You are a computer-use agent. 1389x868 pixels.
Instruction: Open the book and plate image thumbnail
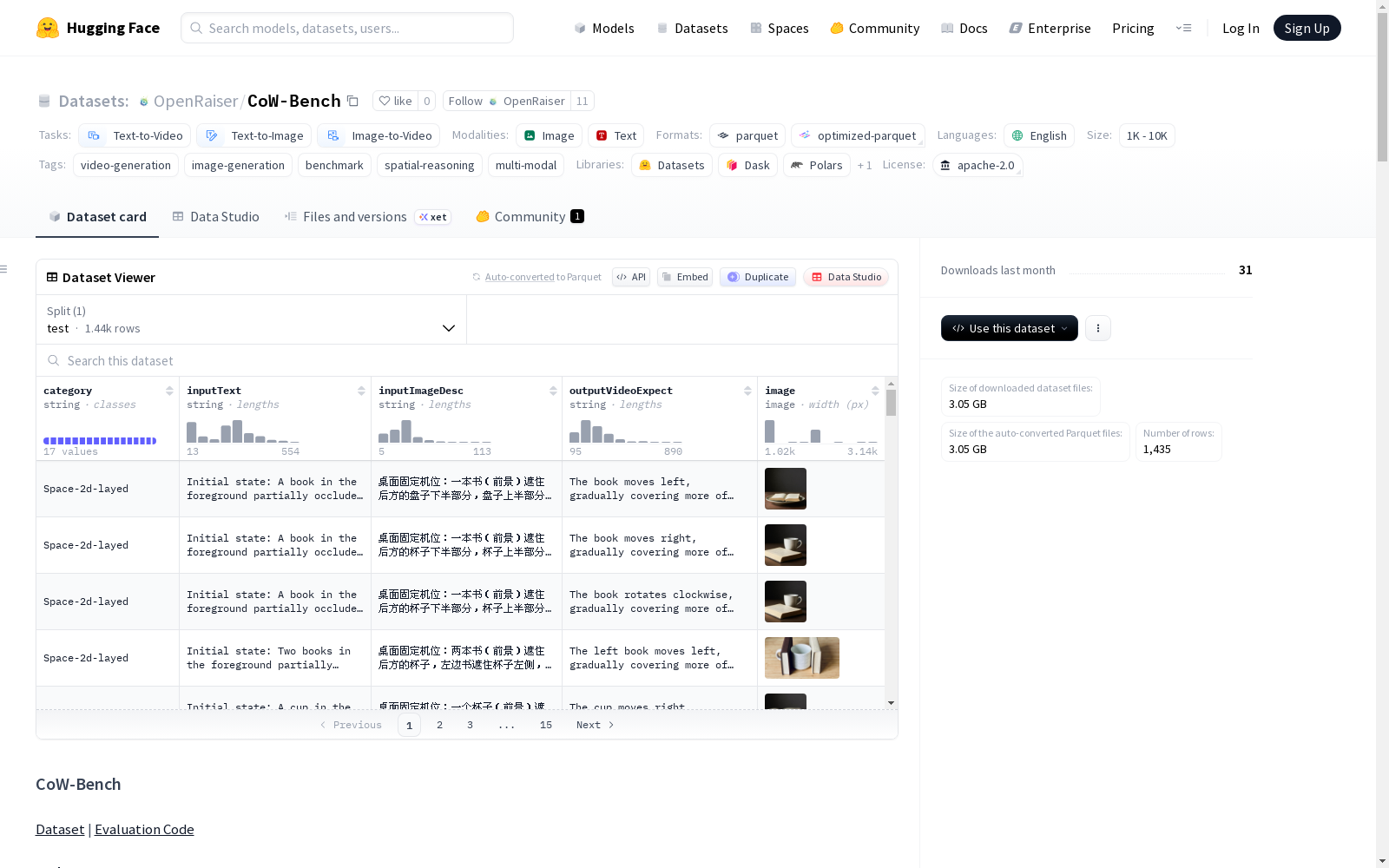(x=786, y=489)
